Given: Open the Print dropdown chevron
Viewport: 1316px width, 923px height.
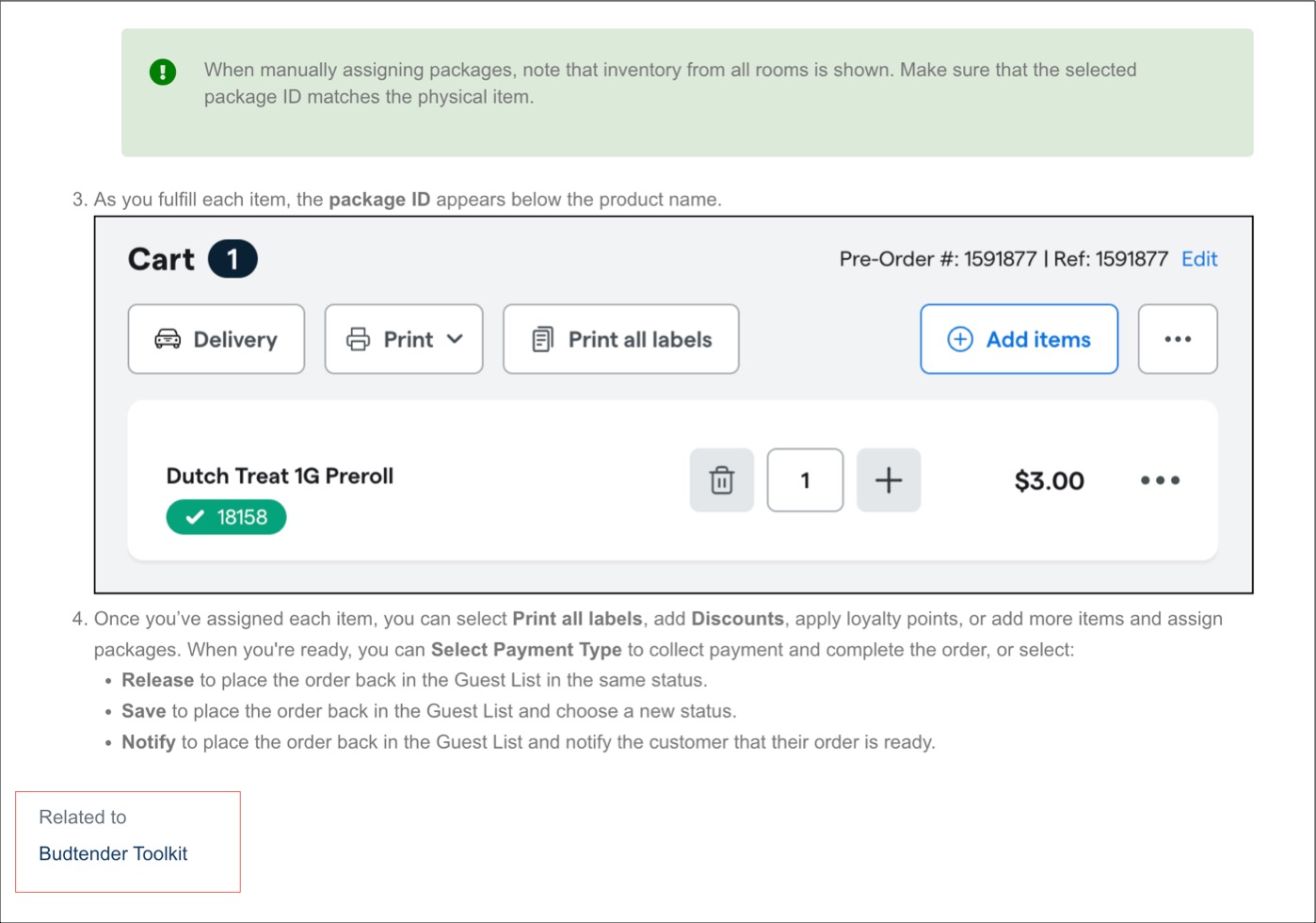Looking at the screenshot, I should pos(455,339).
